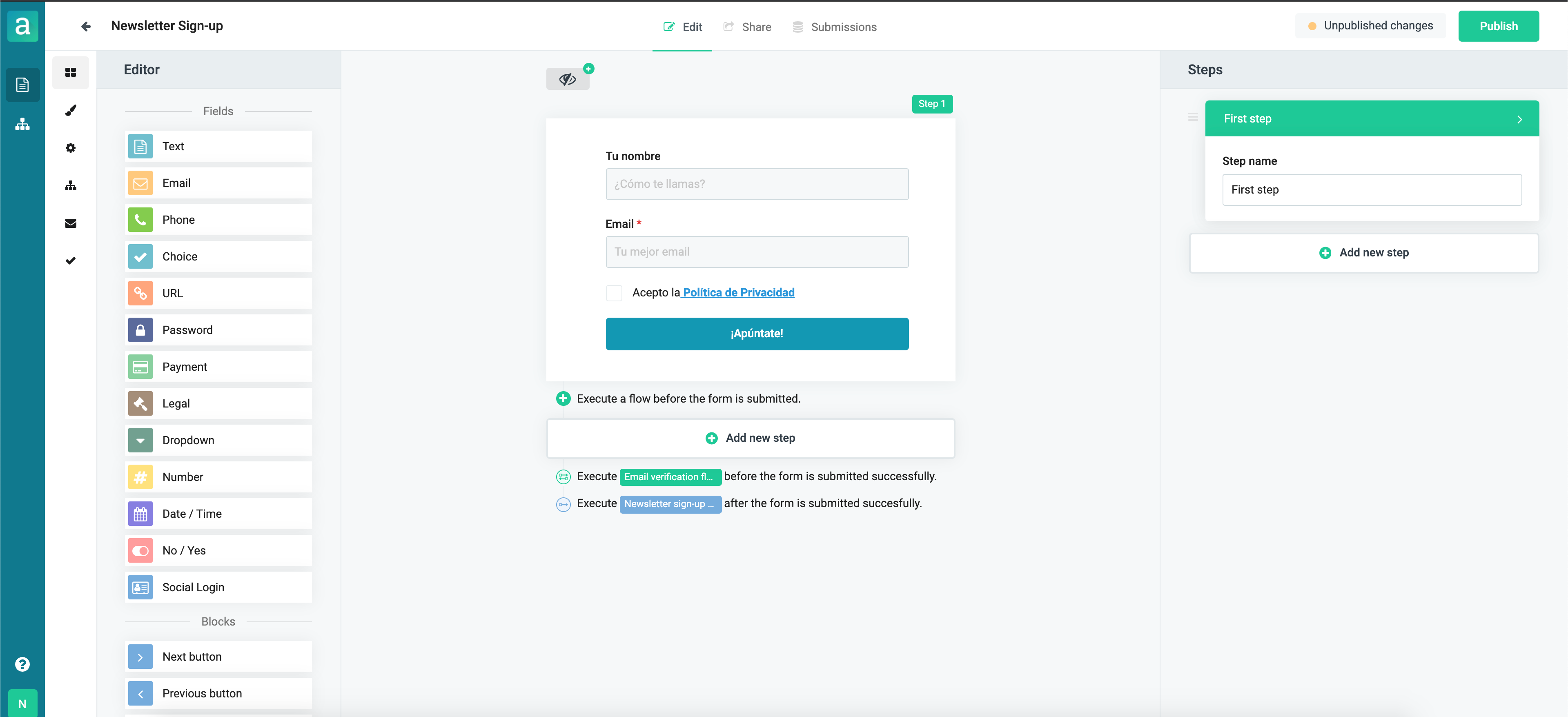The width and height of the screenshot is (1568, 717).
Task: Add a Phone field
Action: coord(218,220)
